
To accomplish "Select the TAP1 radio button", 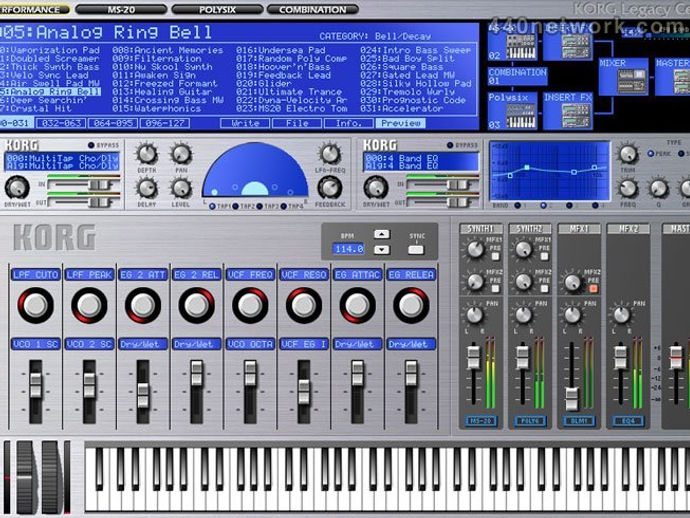I will click(x=213, y=206).
